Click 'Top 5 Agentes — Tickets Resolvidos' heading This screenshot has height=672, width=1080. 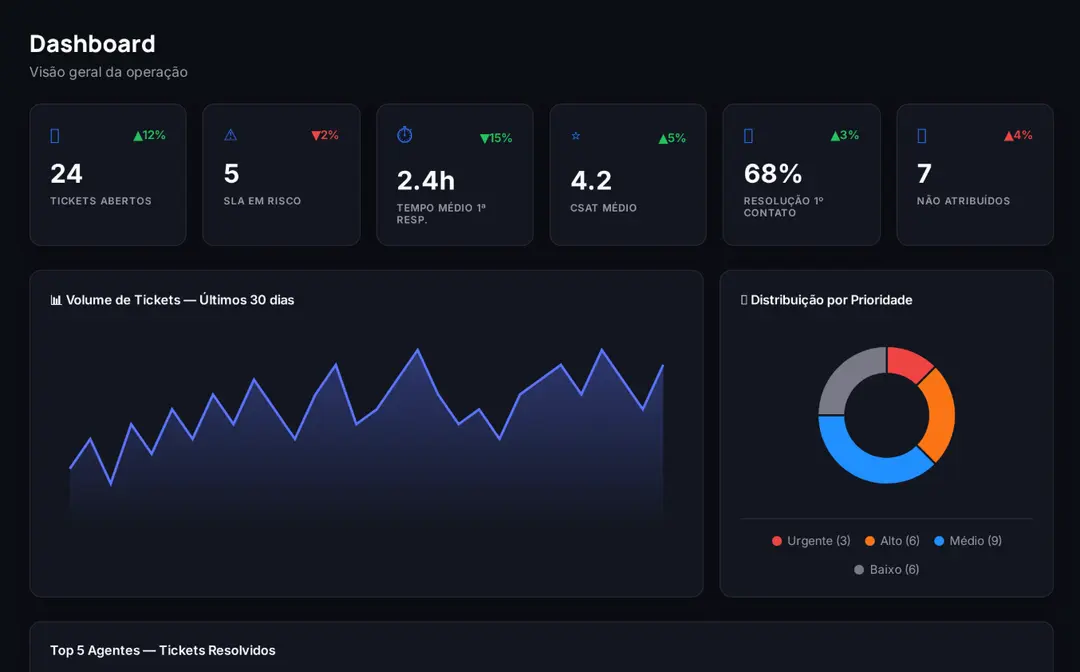pyautogui.click(x=163, y=651)
